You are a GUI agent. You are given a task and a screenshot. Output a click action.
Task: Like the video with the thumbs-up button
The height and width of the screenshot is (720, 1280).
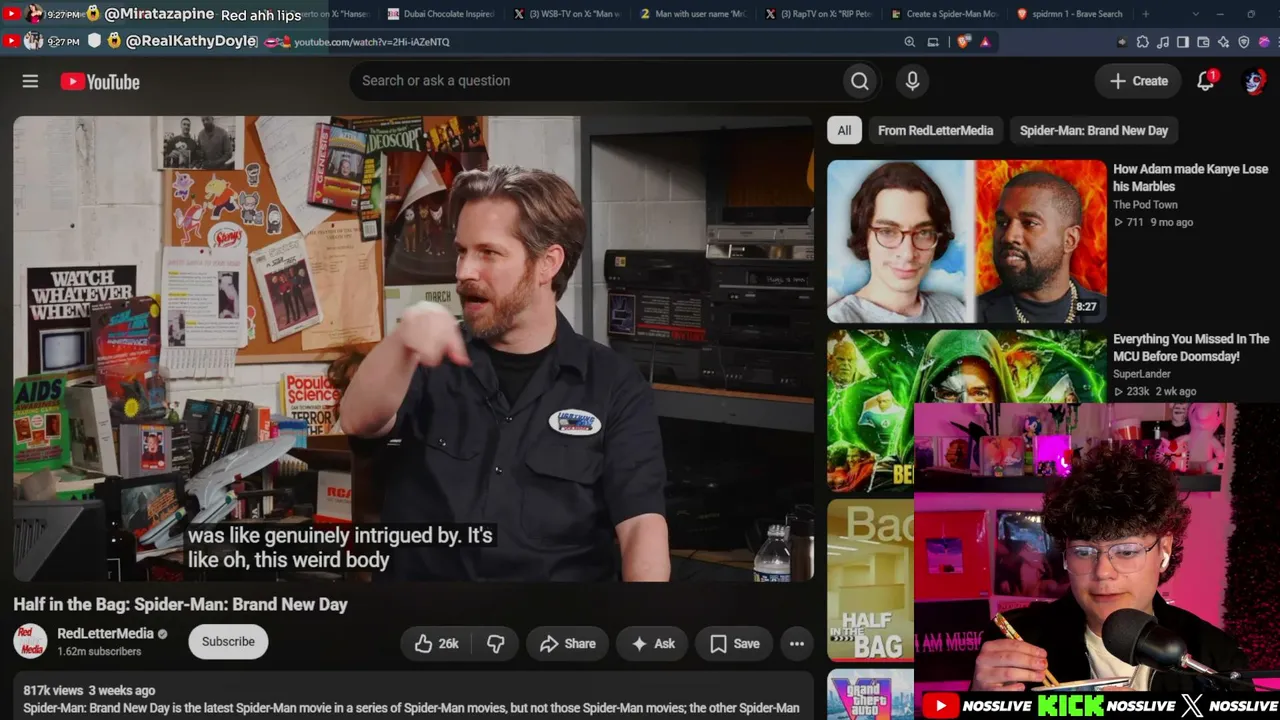click(436, 644)
